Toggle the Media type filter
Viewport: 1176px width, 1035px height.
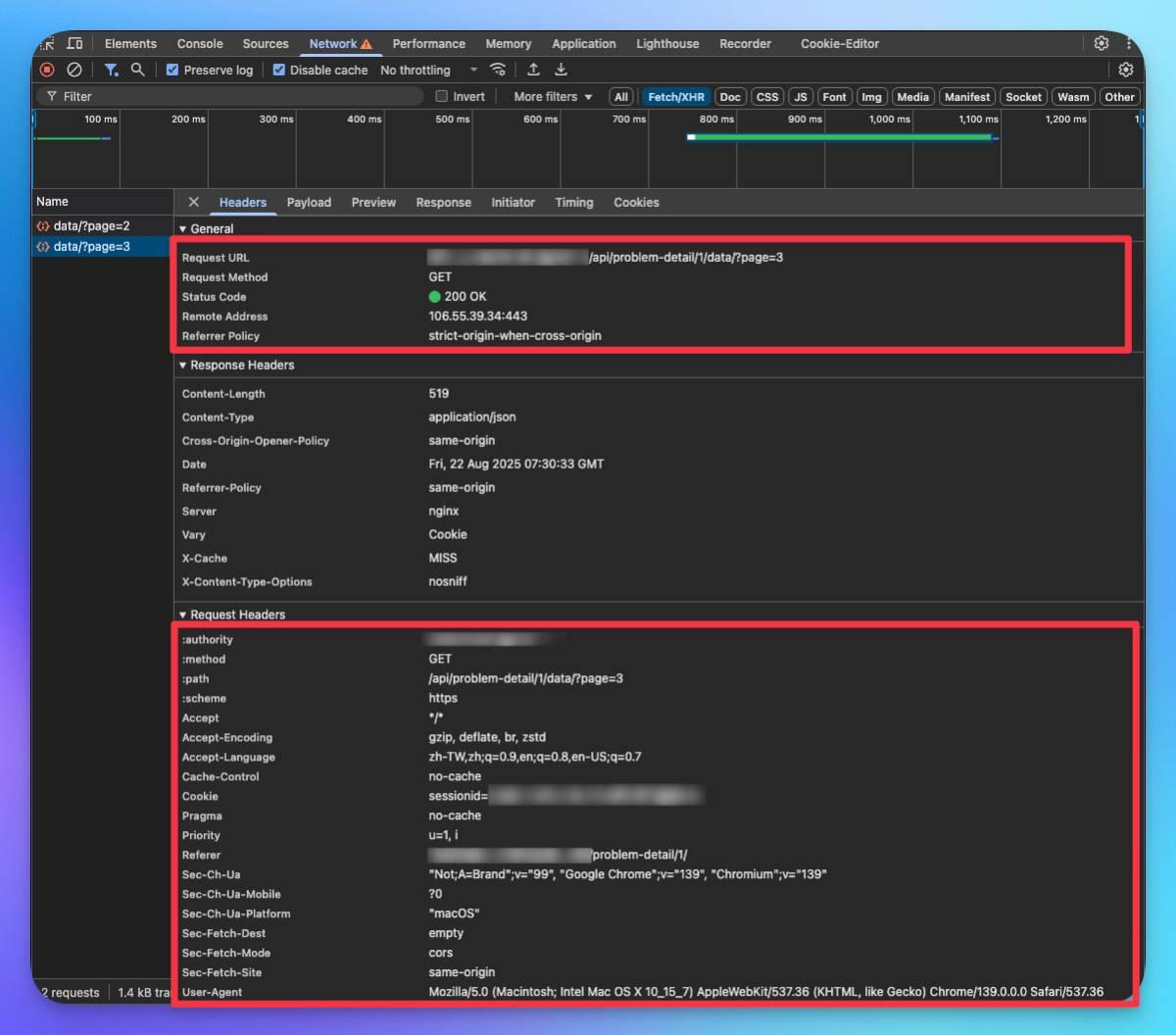[912, 96]
